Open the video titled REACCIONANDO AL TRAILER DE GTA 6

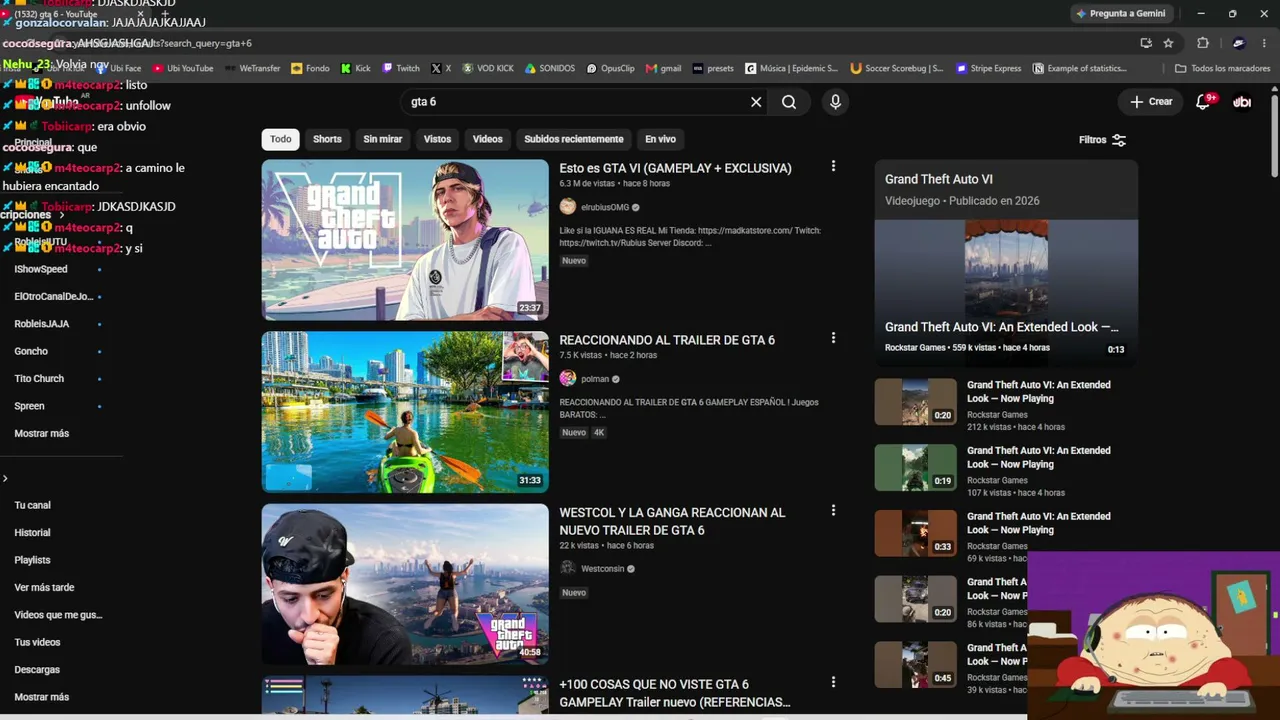pos(667,340)
